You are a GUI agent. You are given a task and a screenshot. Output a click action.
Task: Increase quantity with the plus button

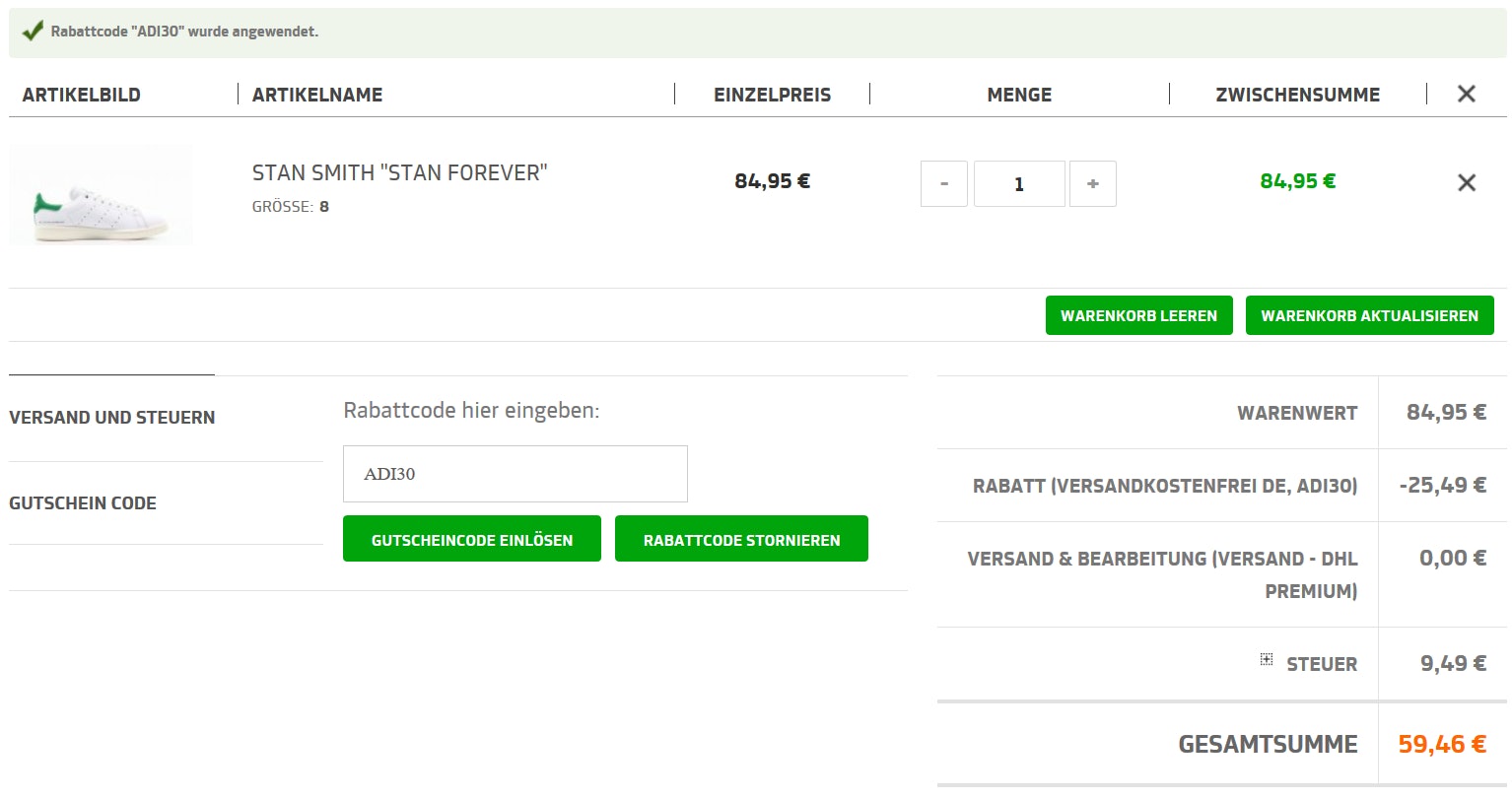pos(1092,184)
